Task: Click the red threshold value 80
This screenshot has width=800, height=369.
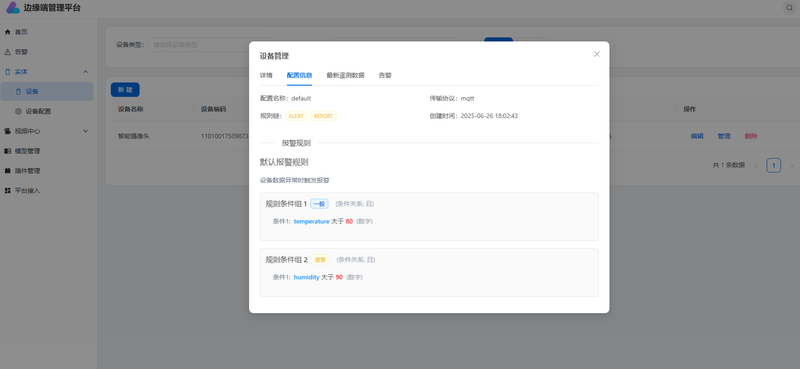Action: pyautogui.click(x=349, y=222)
